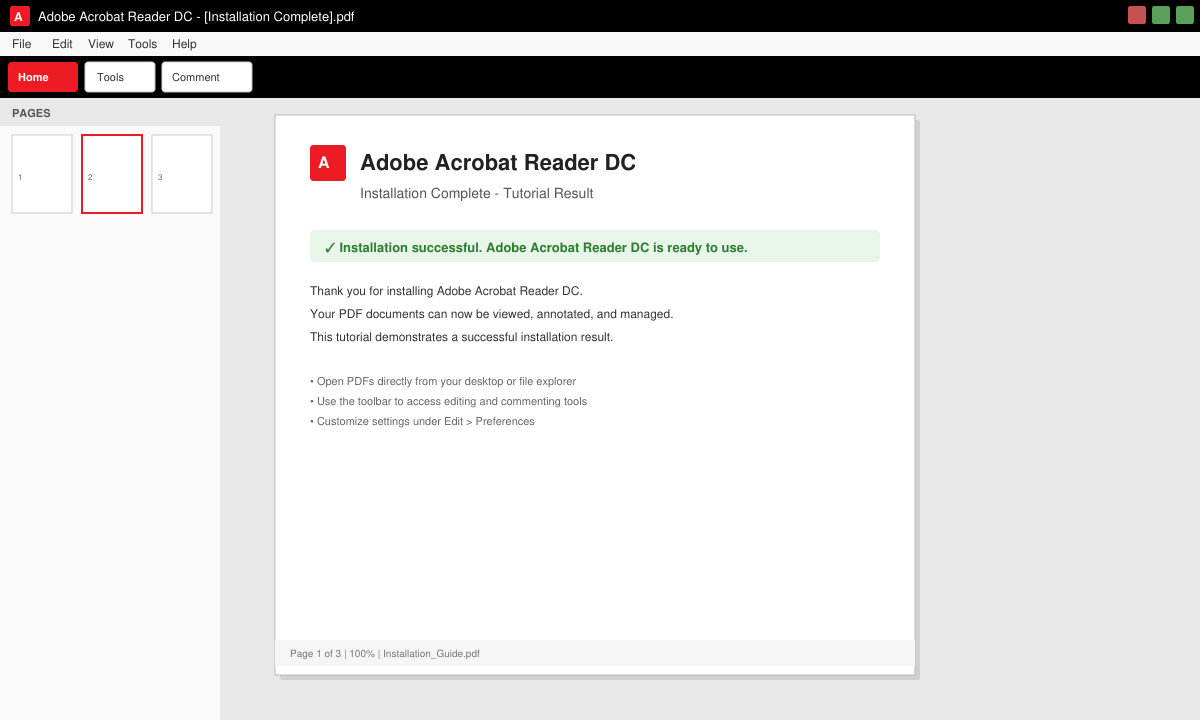
Task: Select page 3 thumbnail
Action: (182, 174)
